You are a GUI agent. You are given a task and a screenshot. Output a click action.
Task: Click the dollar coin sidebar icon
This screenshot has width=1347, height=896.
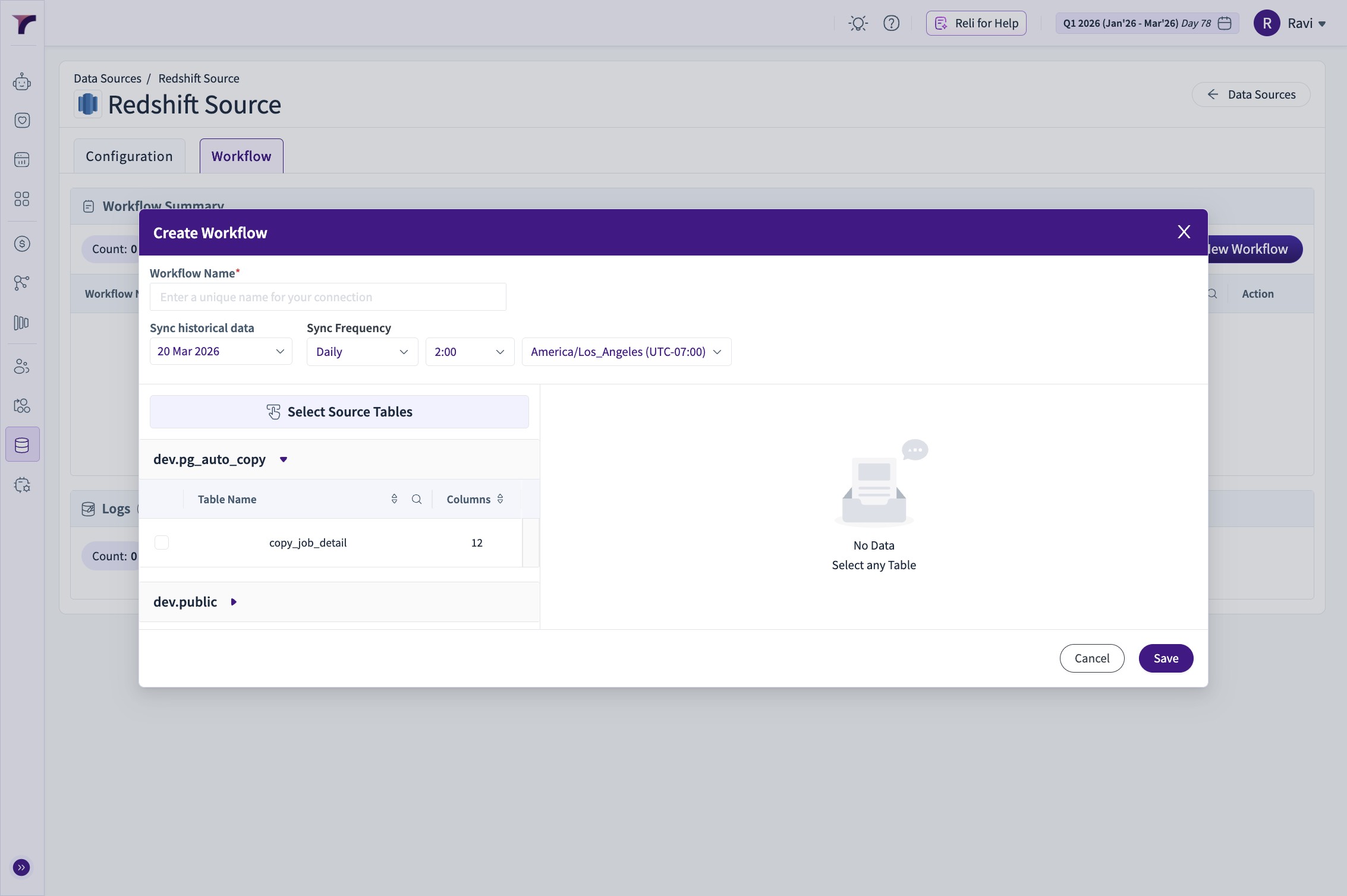pos(22,244)
